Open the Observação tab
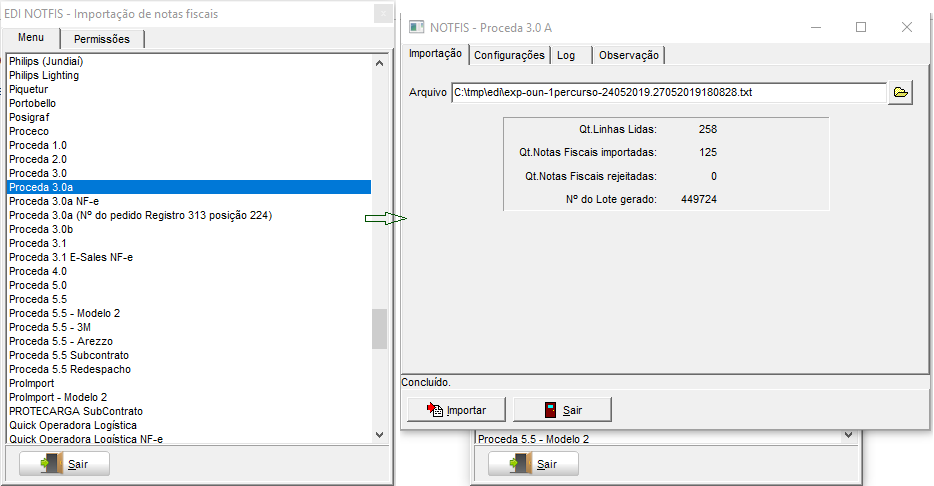The height and width of the screenshot is (486, 934). 629,55
